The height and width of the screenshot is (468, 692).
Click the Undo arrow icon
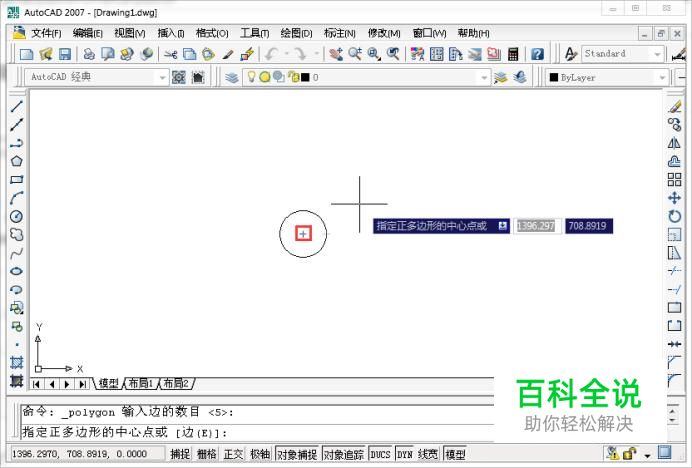271,54
